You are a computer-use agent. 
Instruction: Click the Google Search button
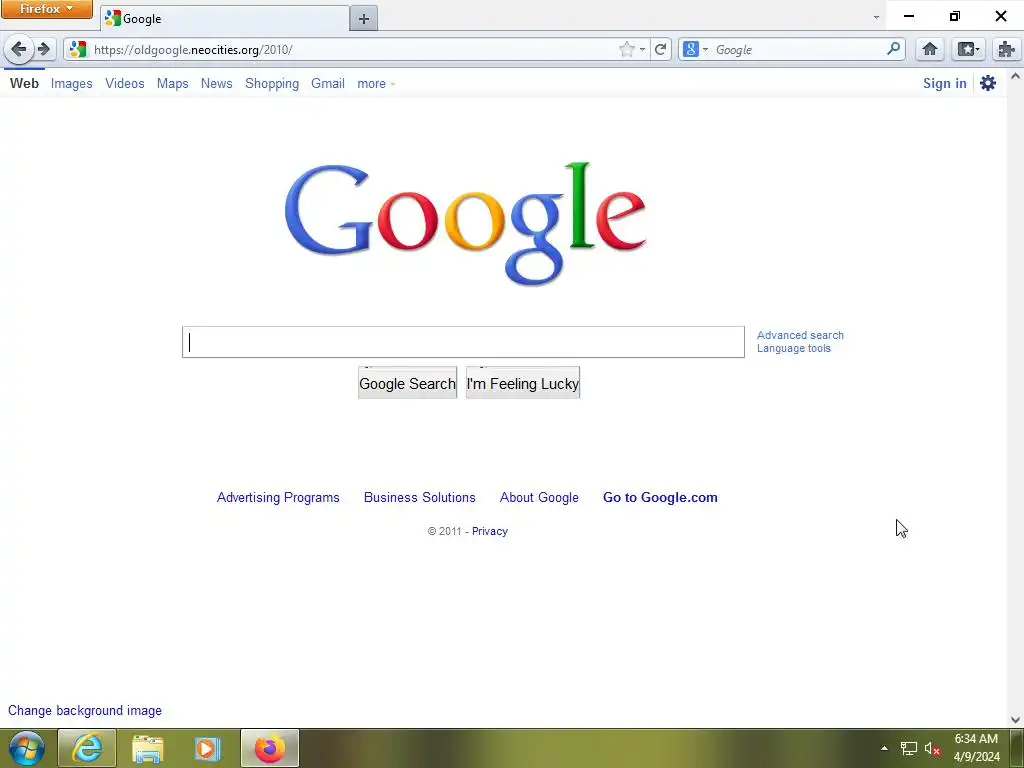coord(408,383)
